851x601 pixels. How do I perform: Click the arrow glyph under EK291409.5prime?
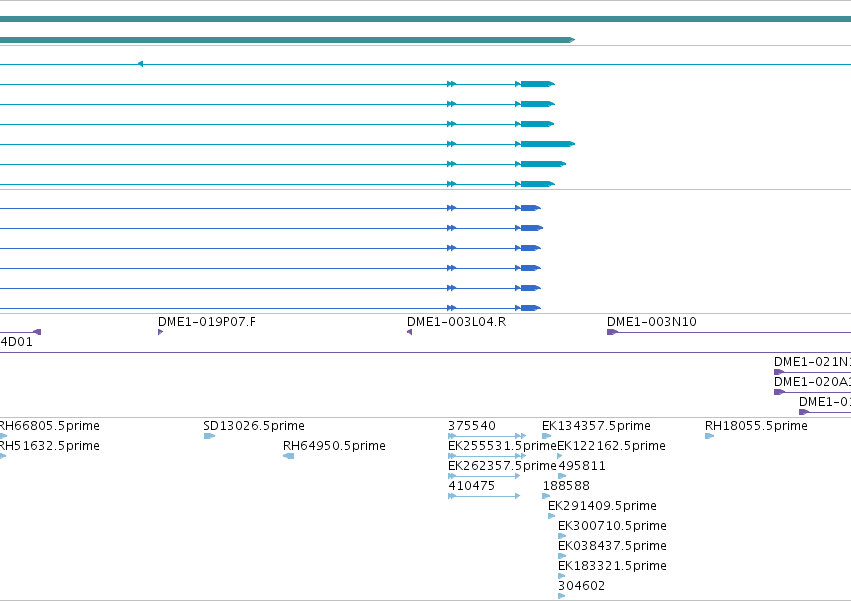[551, 516]
